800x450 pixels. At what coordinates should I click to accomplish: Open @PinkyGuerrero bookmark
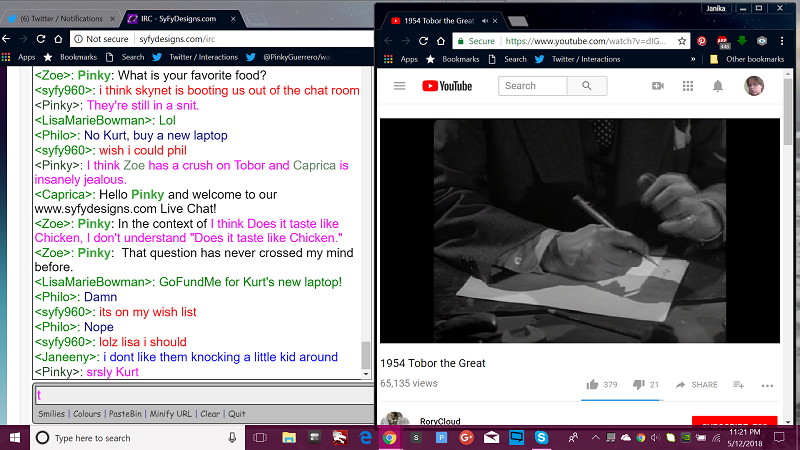(288, 57)
